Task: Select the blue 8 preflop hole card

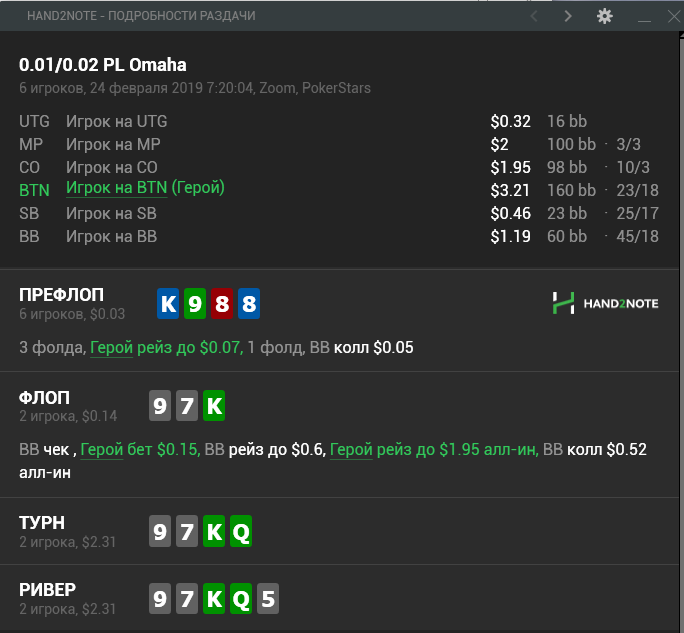Action: pyautogui.click(x=249, y=304)
